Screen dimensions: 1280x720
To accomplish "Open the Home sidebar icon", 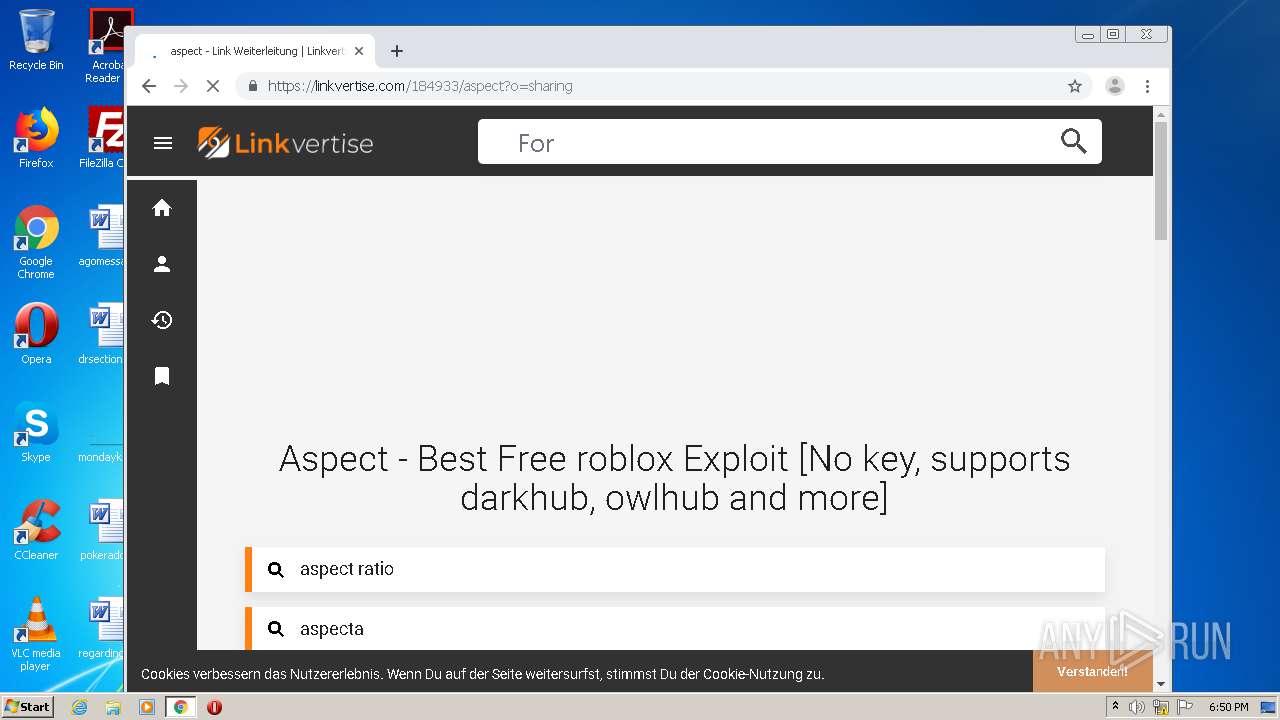I will pyautogui.click(x=162, y=208).
